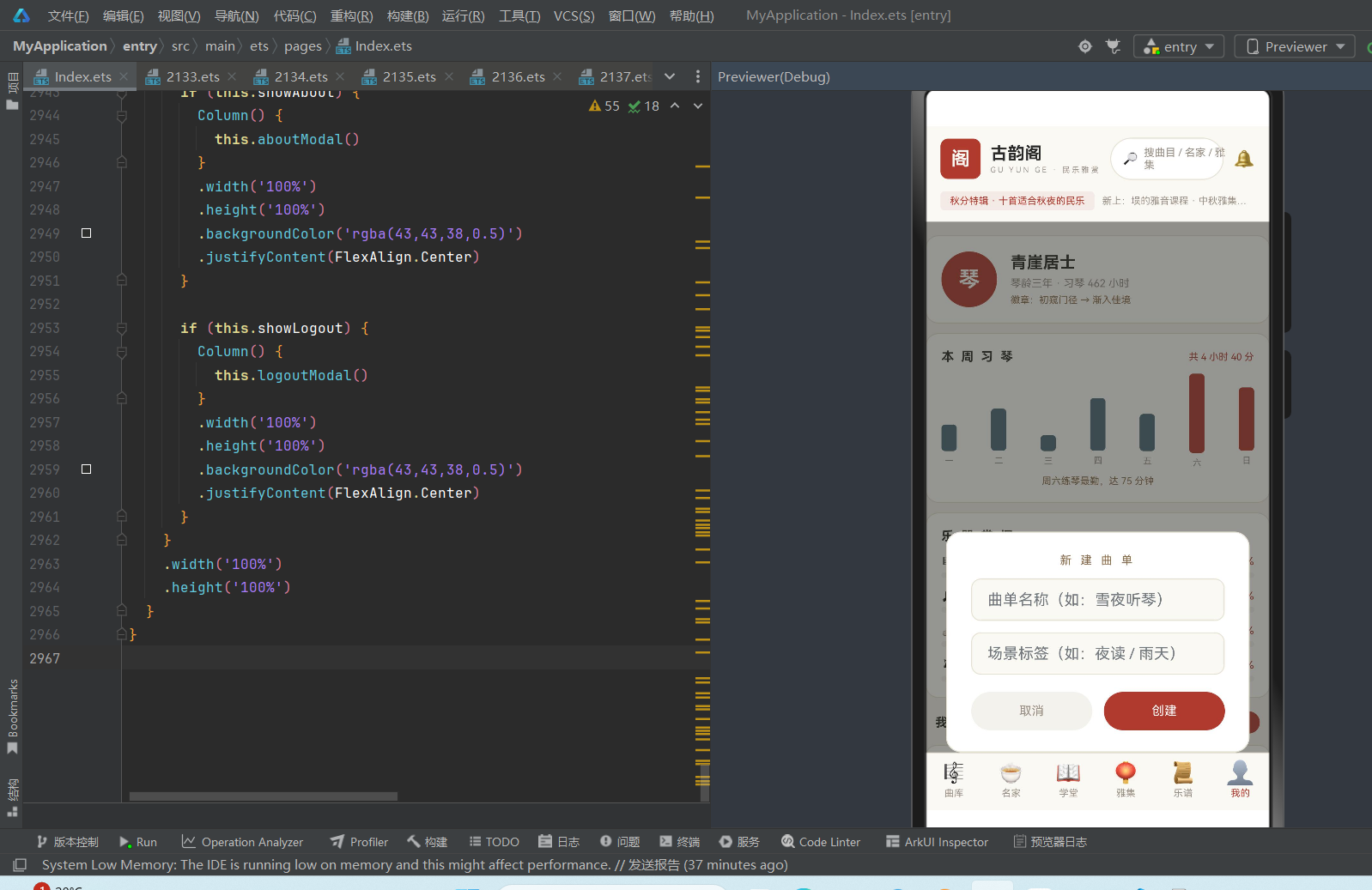
Task: Click color swatch on line 2949 gutter
Action: coord(86,233)
